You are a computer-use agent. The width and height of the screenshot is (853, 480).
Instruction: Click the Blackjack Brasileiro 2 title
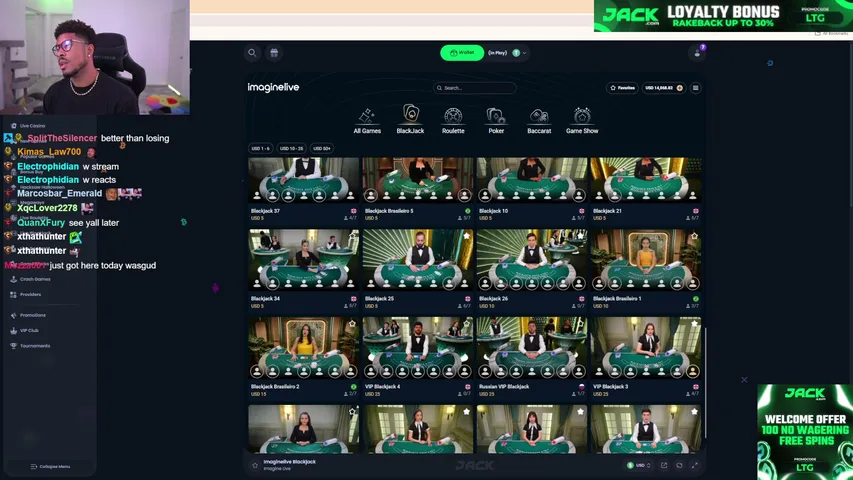[x=275, y=386]
